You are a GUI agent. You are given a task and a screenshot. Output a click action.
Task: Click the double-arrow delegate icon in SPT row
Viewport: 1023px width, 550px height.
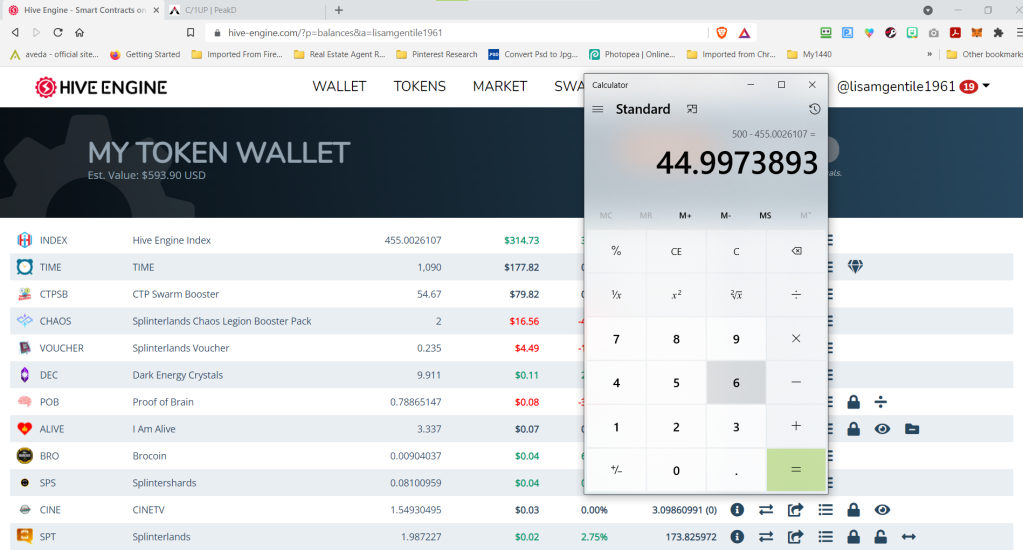pos(908,537)
